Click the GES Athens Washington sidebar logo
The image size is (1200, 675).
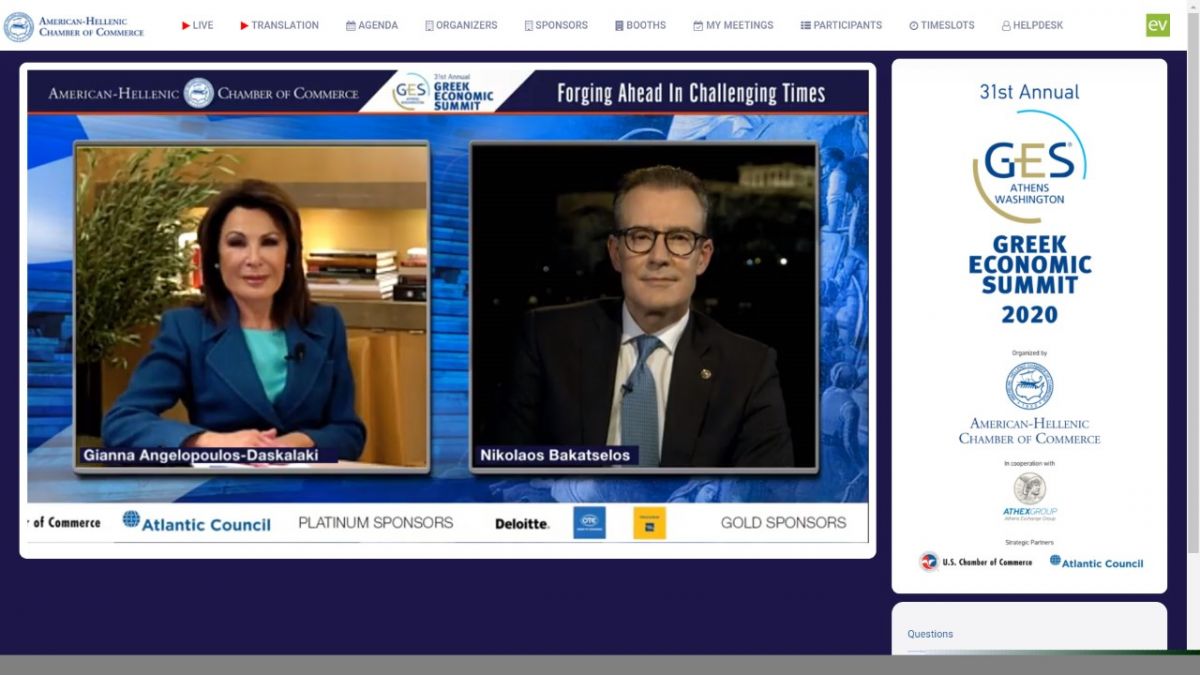[x=1029, y=166]
